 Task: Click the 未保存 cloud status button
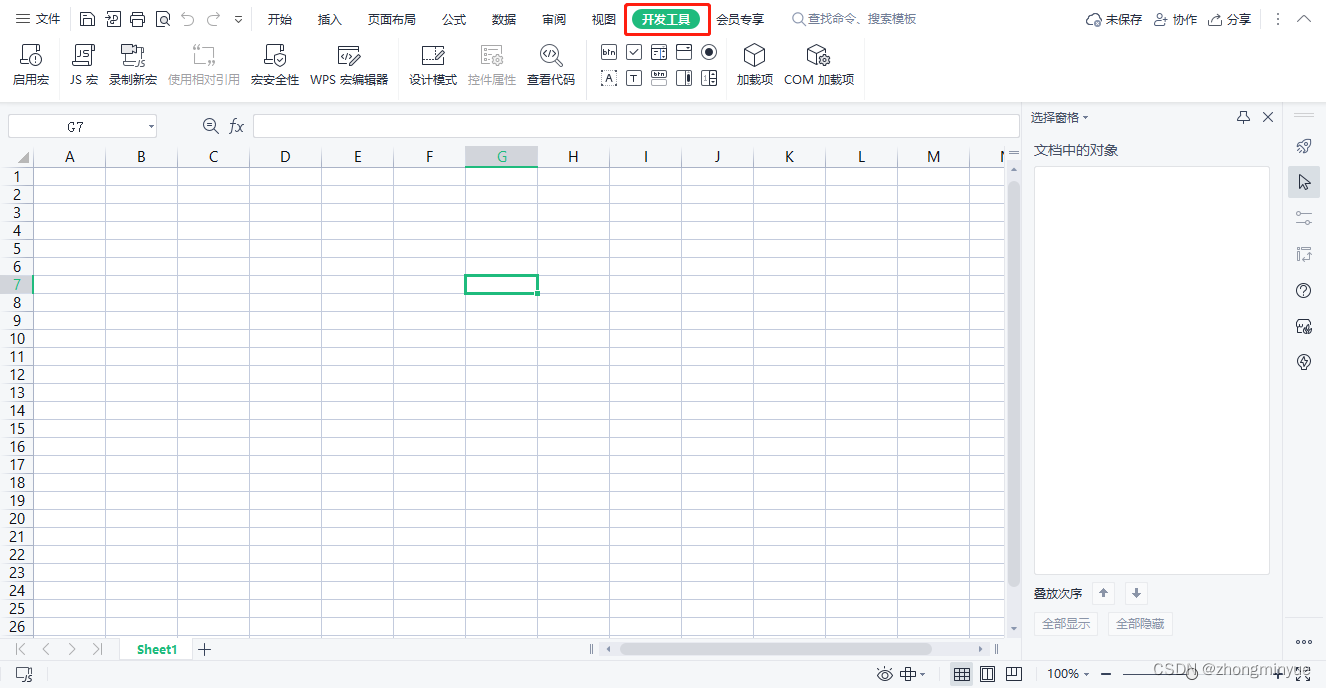tap(1114, 19)
